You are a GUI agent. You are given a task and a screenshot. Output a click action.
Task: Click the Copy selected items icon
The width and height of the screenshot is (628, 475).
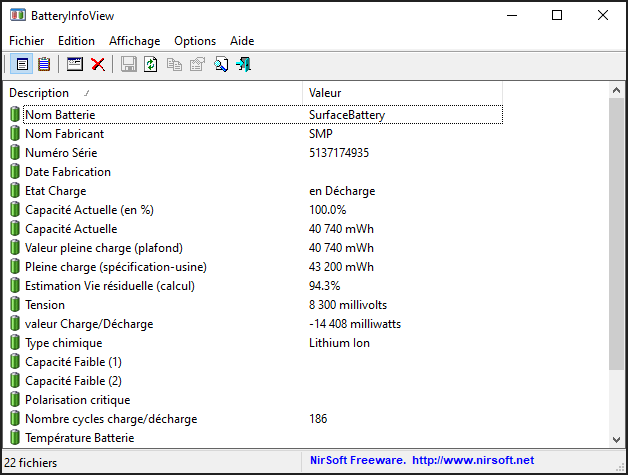tap(174, 65)
